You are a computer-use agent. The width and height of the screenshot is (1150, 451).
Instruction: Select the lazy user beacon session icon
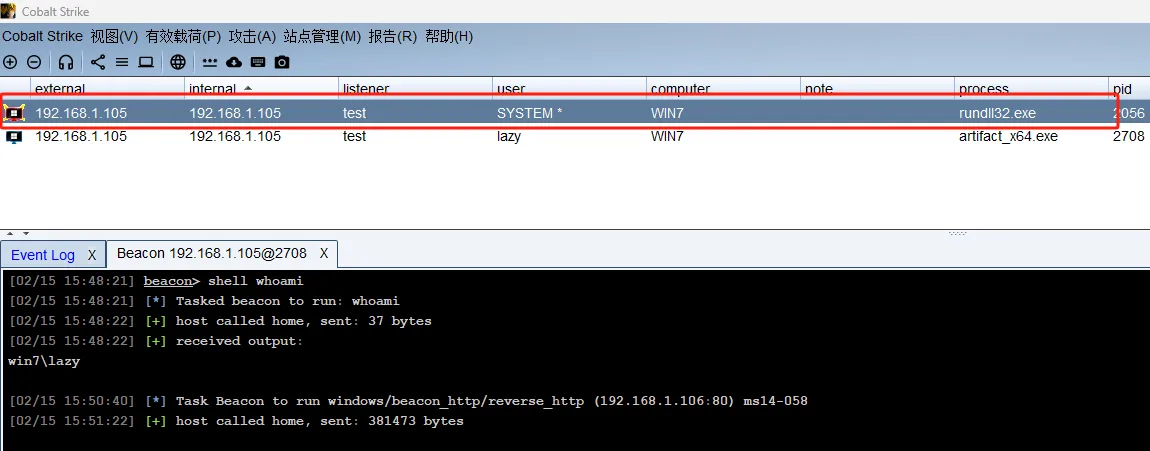[13, 136]
